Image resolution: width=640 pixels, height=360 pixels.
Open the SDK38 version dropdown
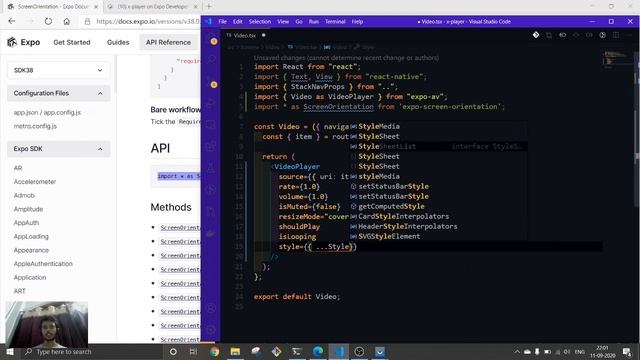pyautogui.click(x=58, y=70)
